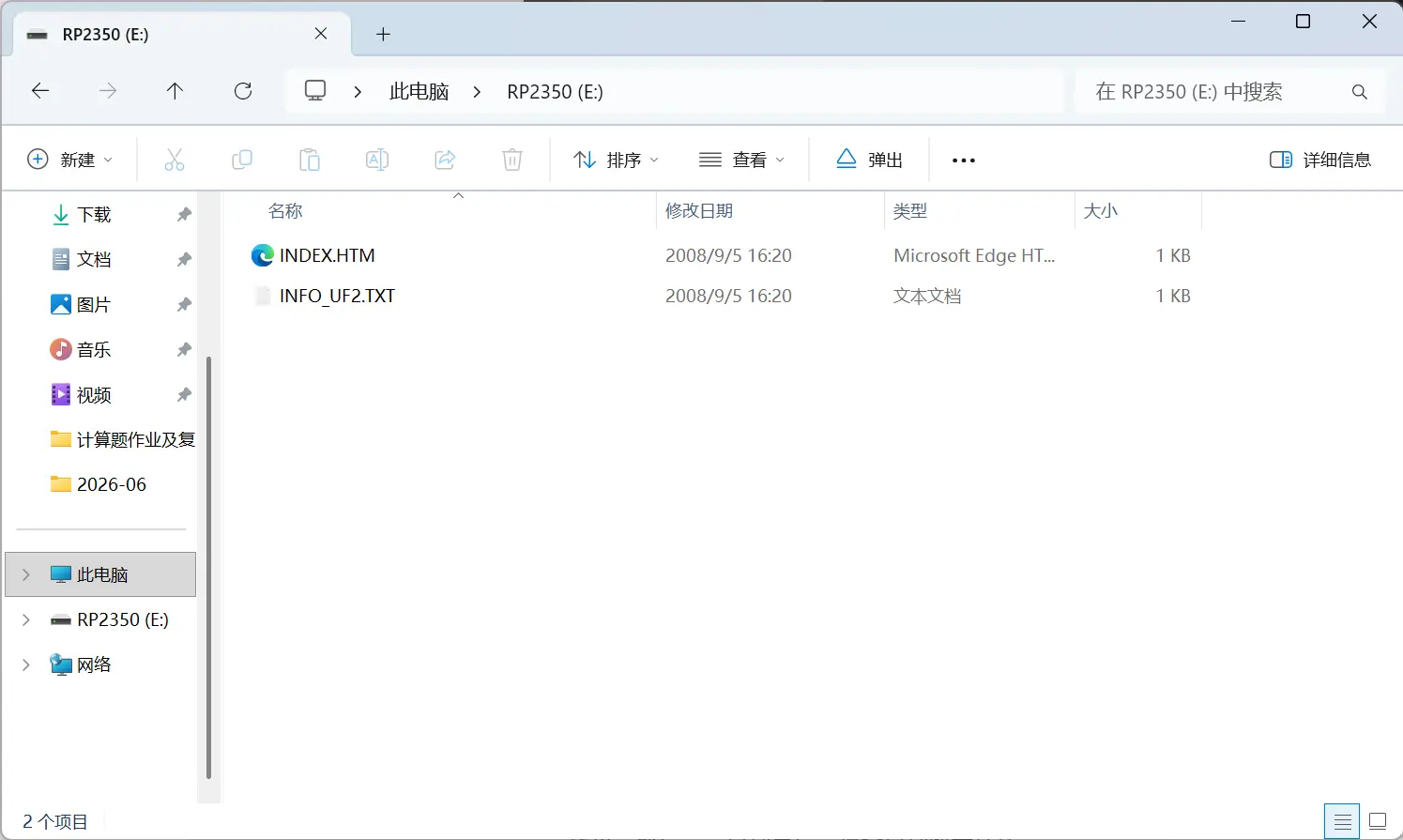This screenshot has height=840, width=1403.
Task: Go forward in navigation history
Action: tap(108, 91)
